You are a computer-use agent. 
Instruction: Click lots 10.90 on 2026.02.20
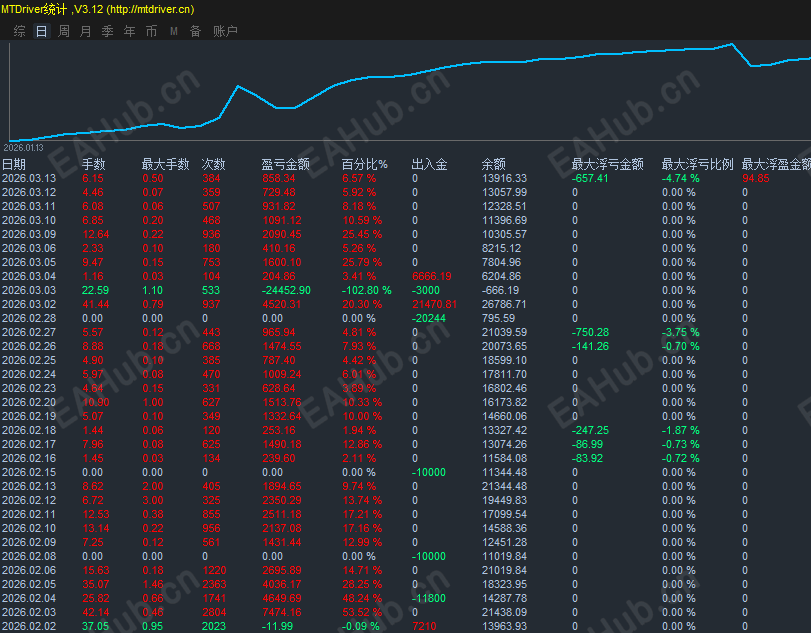(x=96, y=402)
